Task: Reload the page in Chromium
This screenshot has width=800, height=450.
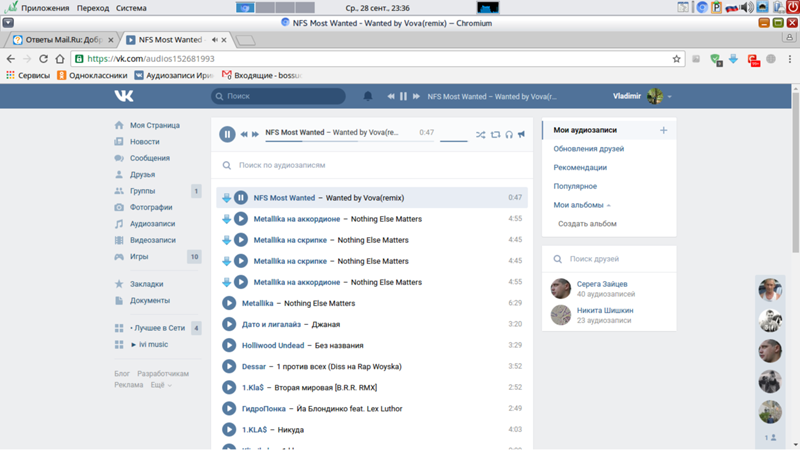Action: tap(43, 59)
